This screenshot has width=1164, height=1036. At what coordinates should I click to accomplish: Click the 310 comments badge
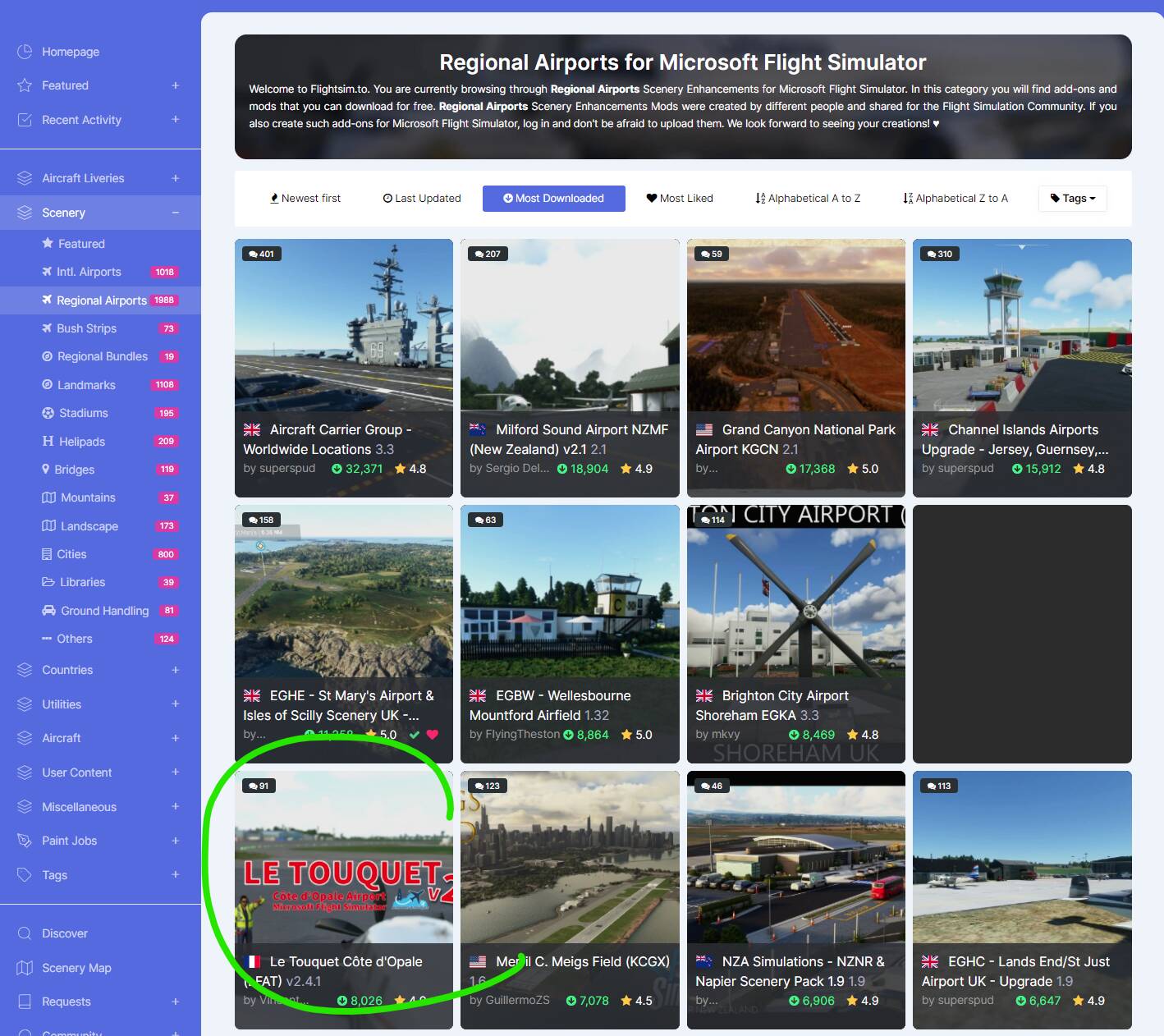[940, 254]
